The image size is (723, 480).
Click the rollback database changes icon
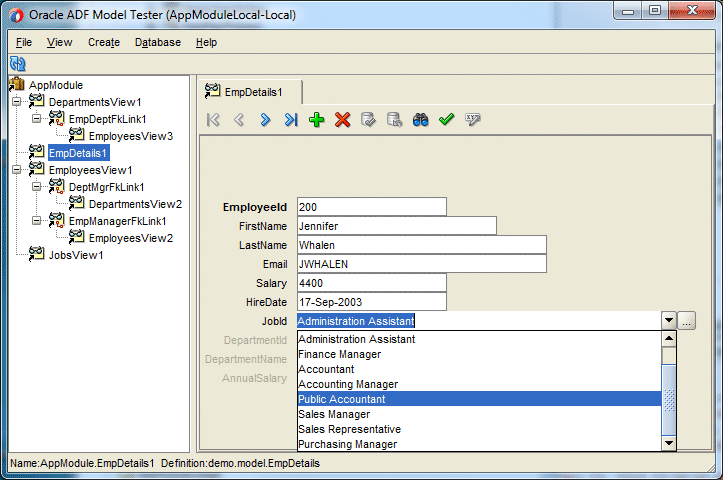pyautogui.click(x=394, y=120)
